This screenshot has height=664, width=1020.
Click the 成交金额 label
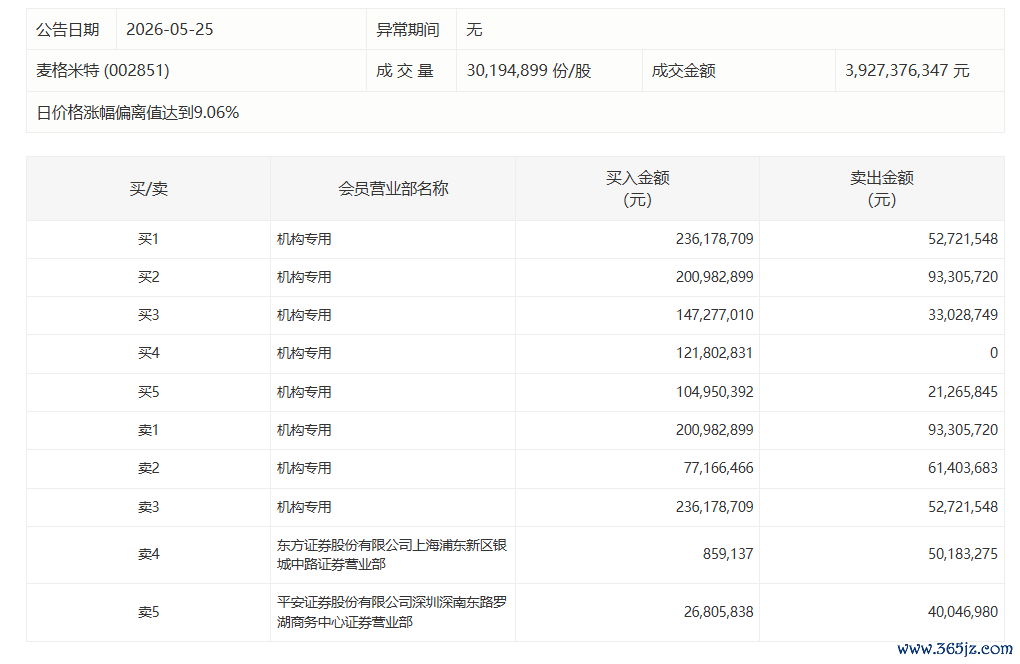coord(684,70)
